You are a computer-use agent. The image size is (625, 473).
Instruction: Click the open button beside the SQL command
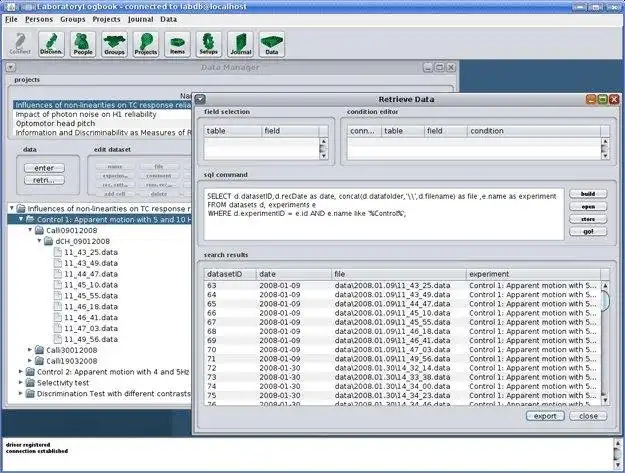click(x=588, y=206)
